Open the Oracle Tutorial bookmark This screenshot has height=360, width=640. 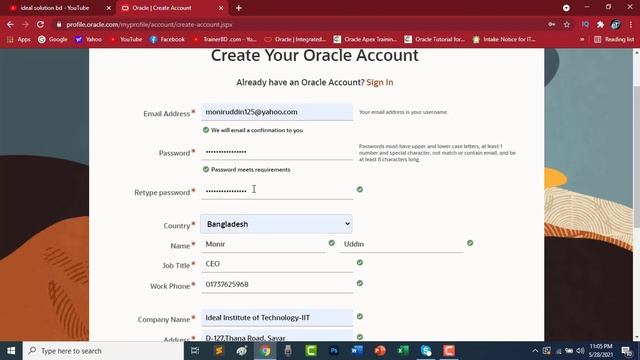pyautogui.click(x=435, y=39)
